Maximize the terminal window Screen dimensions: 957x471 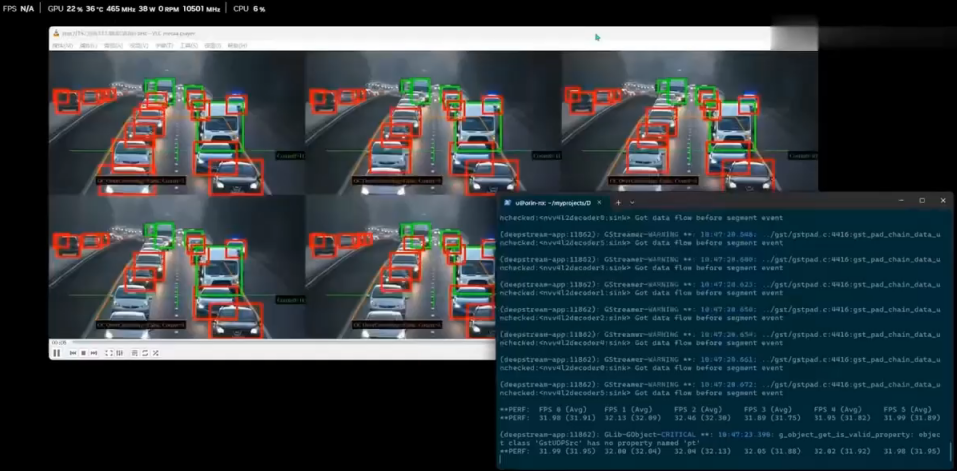click(922, 201)
